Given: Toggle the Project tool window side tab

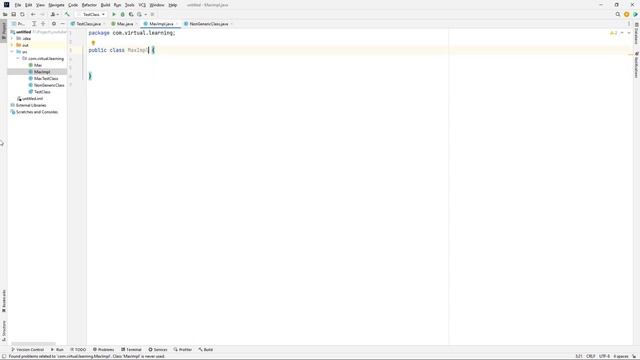Looking at the screenshot, I should click(x=4, y=31).
